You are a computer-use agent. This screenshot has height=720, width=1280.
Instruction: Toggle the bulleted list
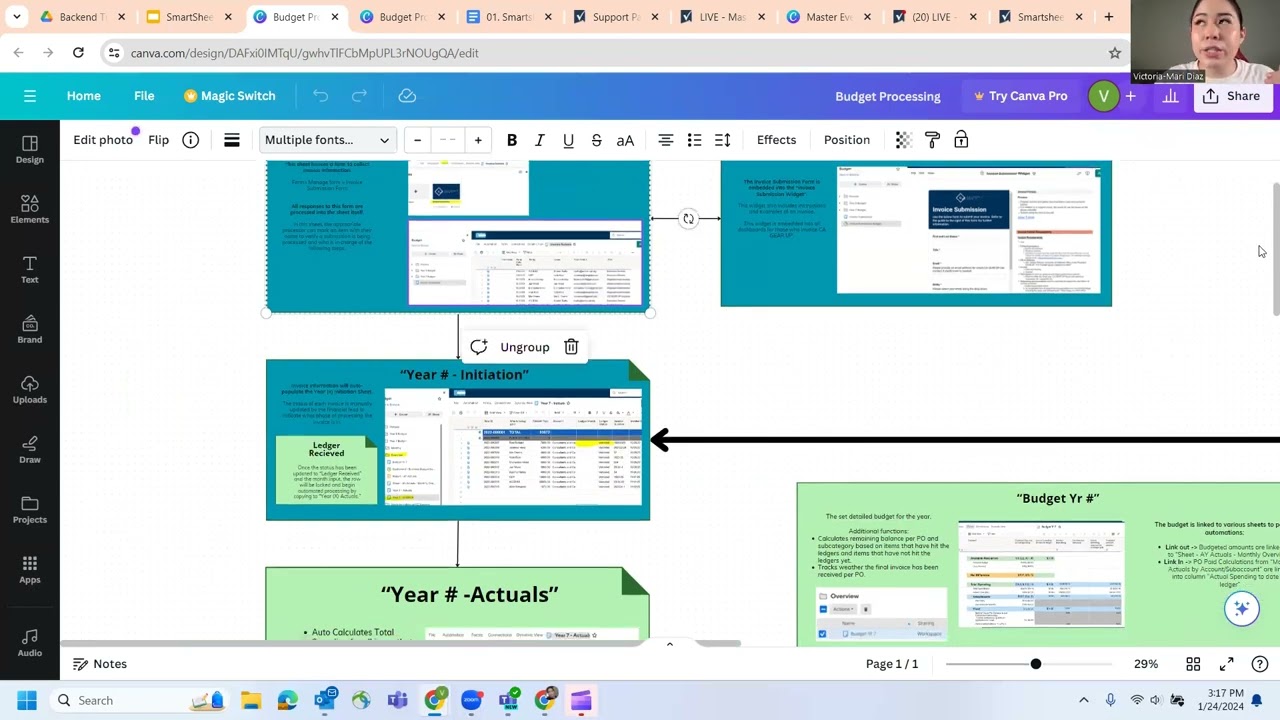tap(694, 140)
